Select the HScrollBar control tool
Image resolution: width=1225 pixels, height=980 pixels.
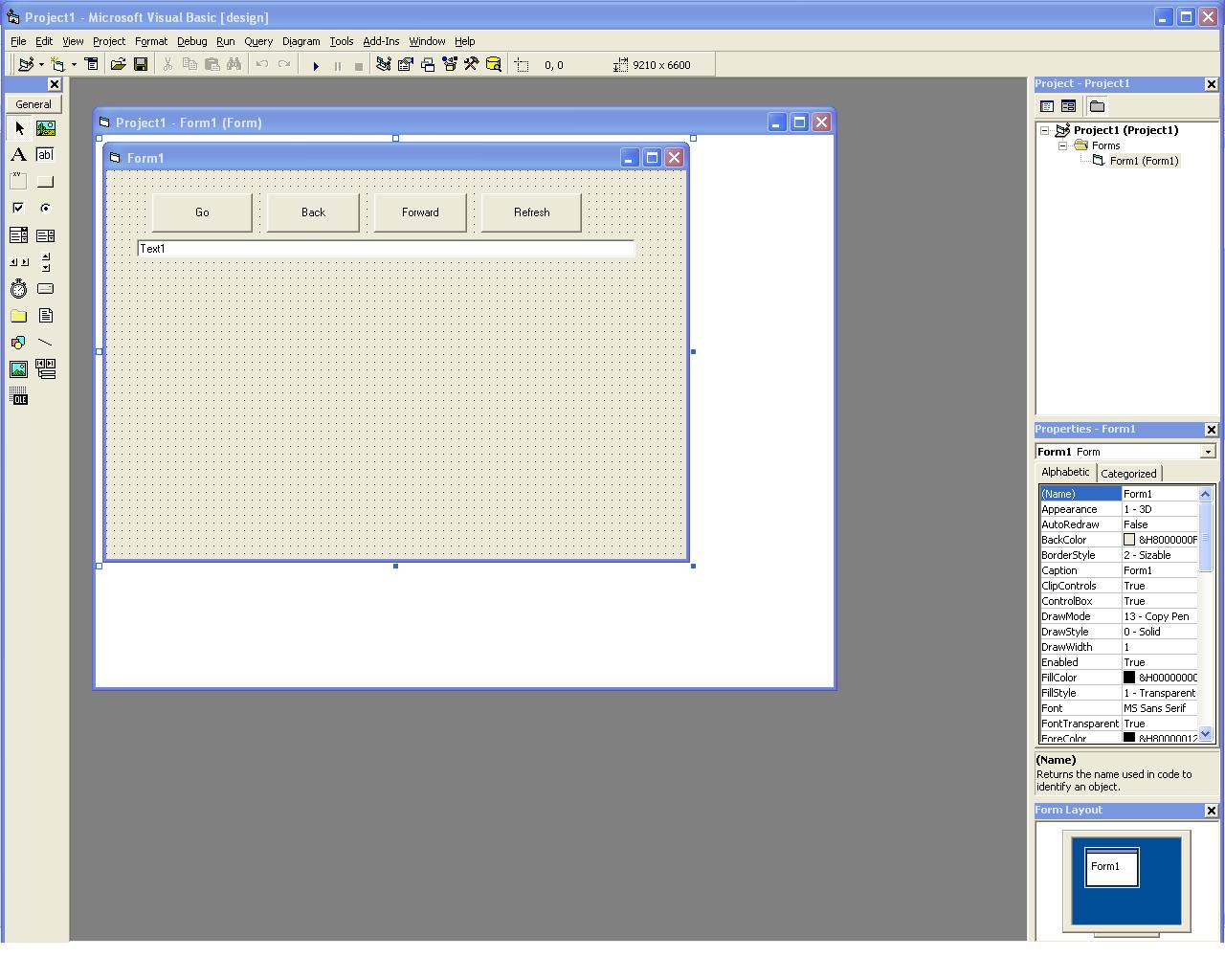click(18, 262)
